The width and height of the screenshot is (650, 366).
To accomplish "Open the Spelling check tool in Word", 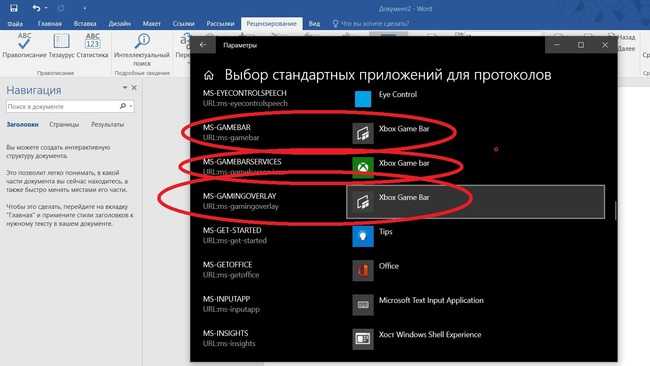I will point(24,46).
